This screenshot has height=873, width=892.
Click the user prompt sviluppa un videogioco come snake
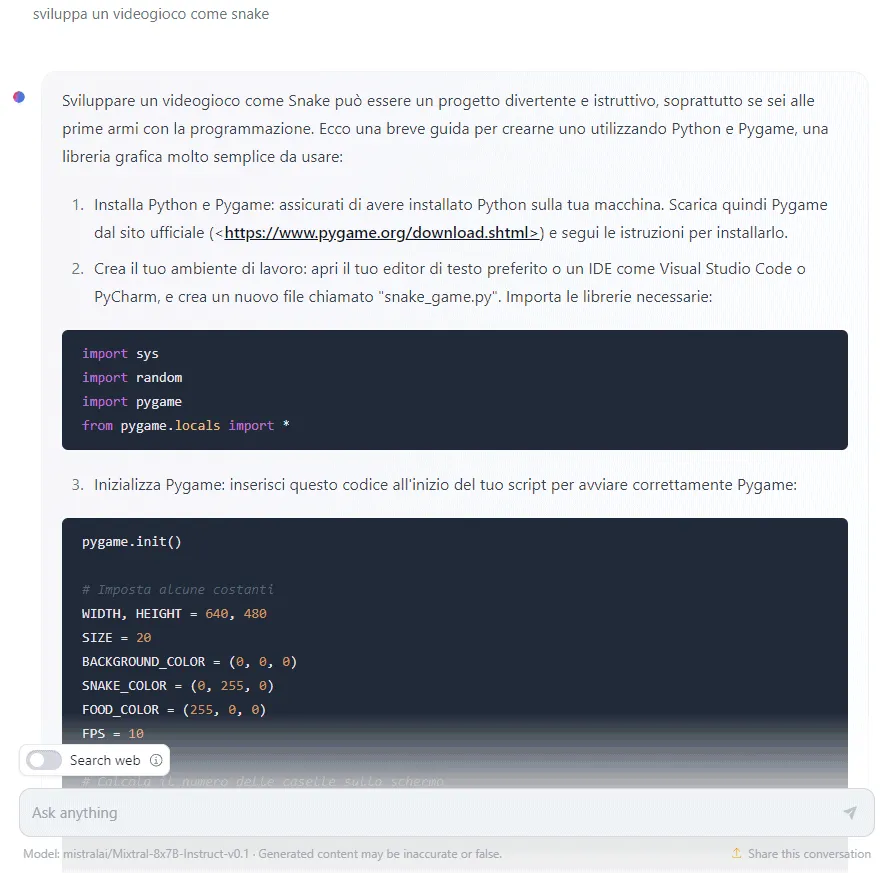(150, 14)
